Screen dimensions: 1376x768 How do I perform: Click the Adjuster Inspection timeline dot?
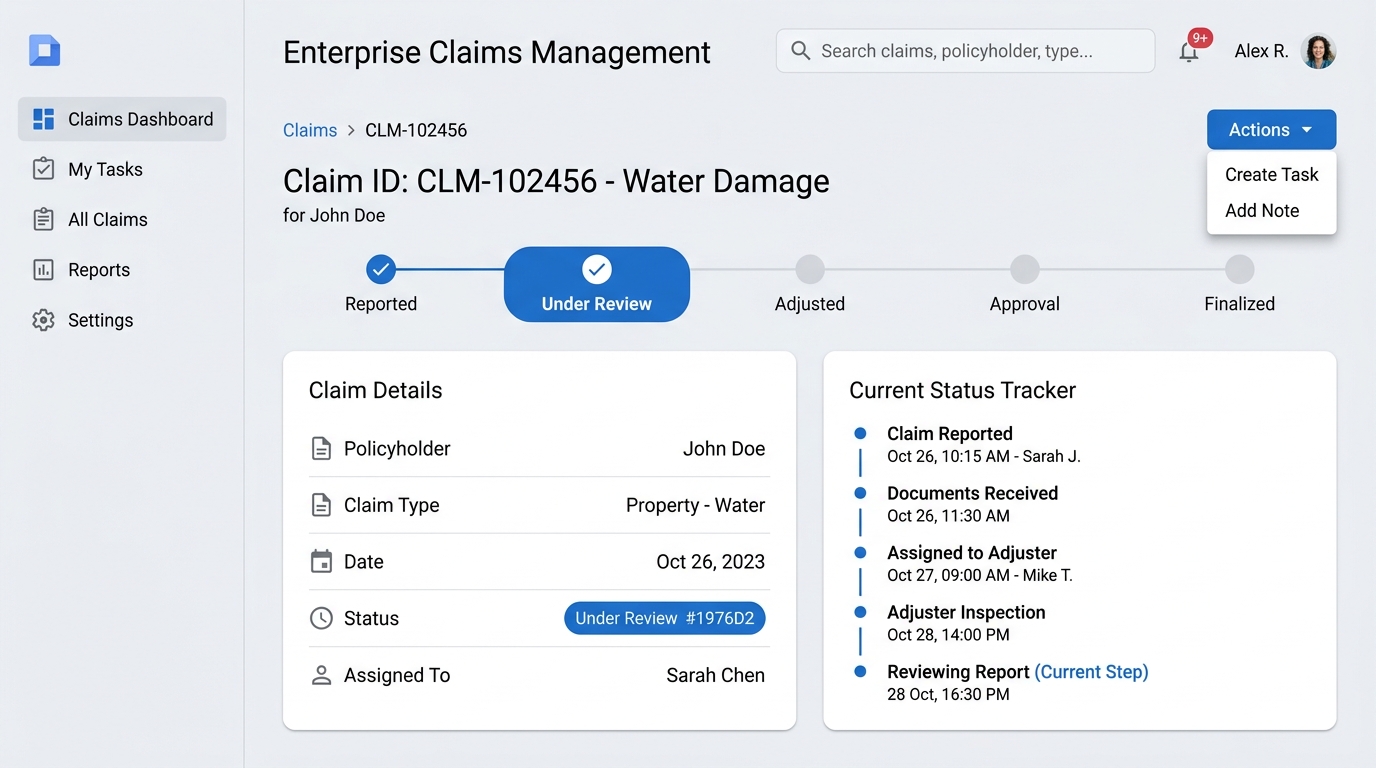[x=860, y=612]
